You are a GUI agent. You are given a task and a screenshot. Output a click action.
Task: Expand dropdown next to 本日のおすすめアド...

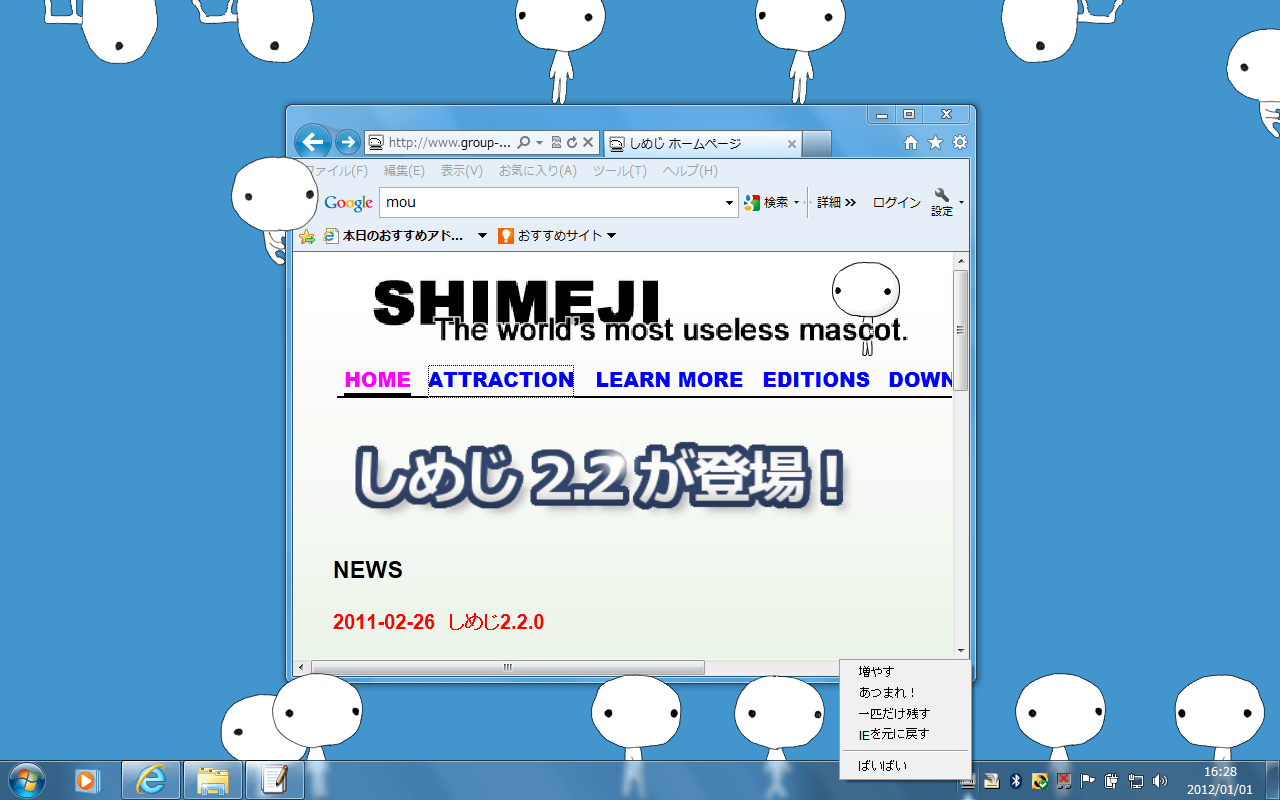click(x=482, y=236)
